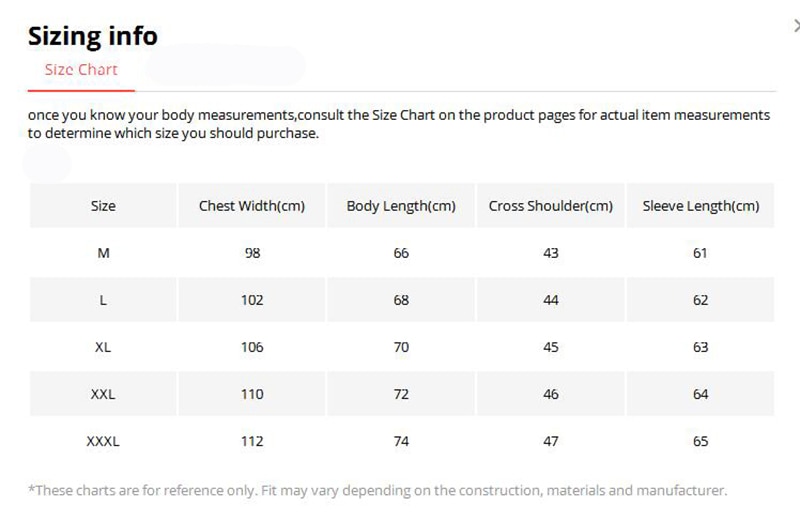
Task: Select the XXL size row label
Action: click(103, 394)
